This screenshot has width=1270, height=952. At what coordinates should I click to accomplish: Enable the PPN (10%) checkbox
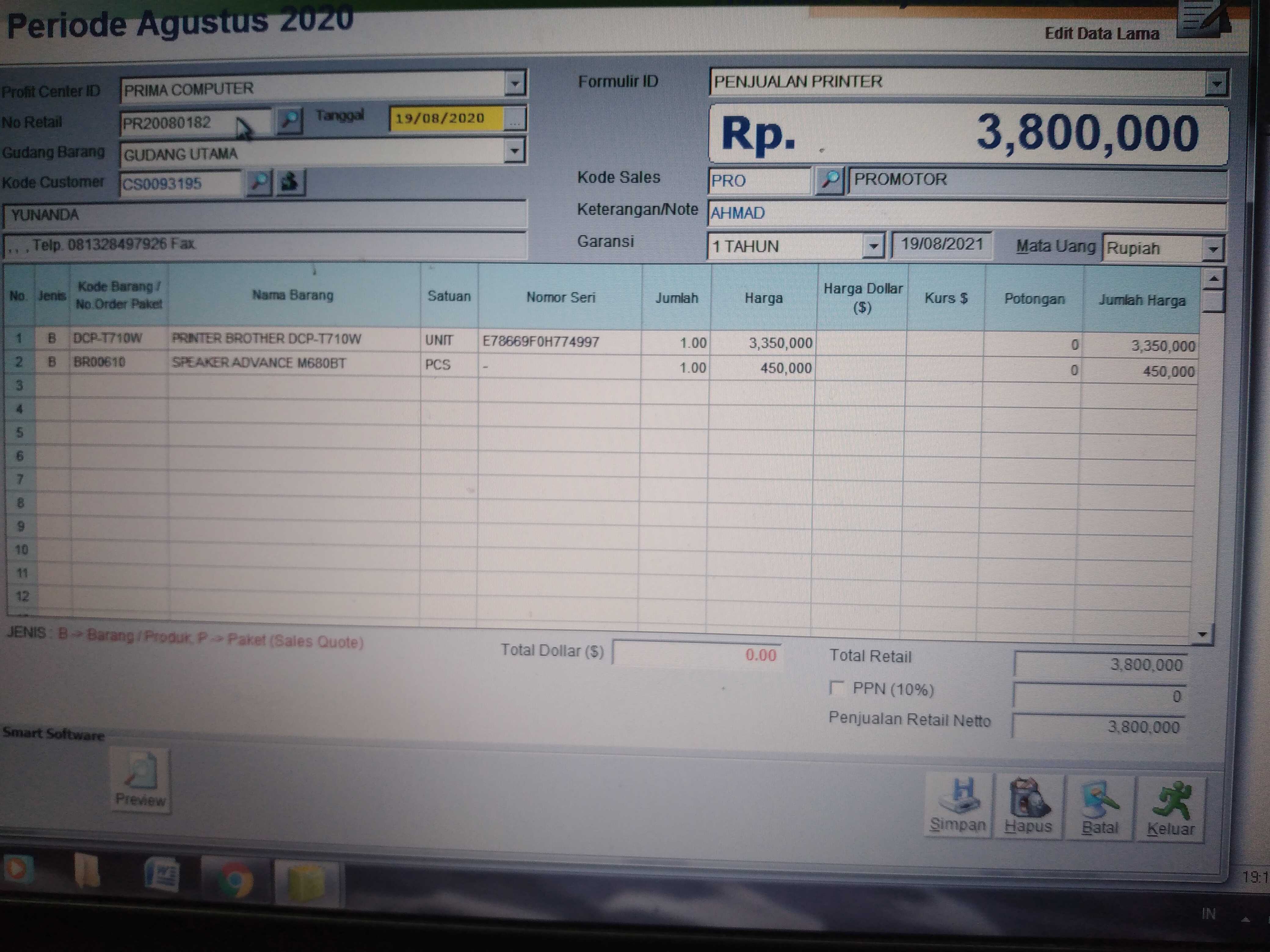[837, 688]
